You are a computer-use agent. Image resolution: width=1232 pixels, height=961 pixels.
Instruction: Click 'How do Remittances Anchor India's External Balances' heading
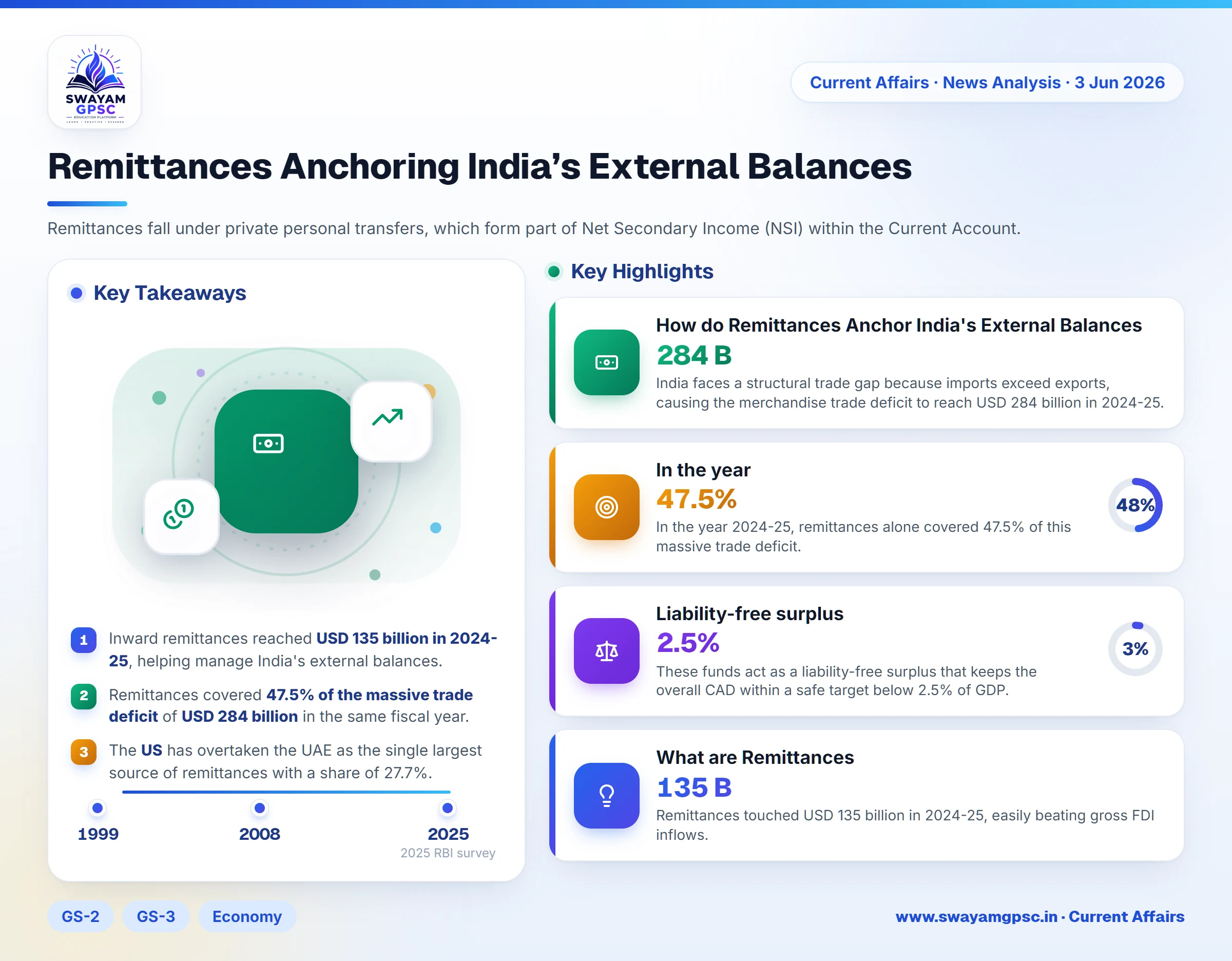coord(899,325)
